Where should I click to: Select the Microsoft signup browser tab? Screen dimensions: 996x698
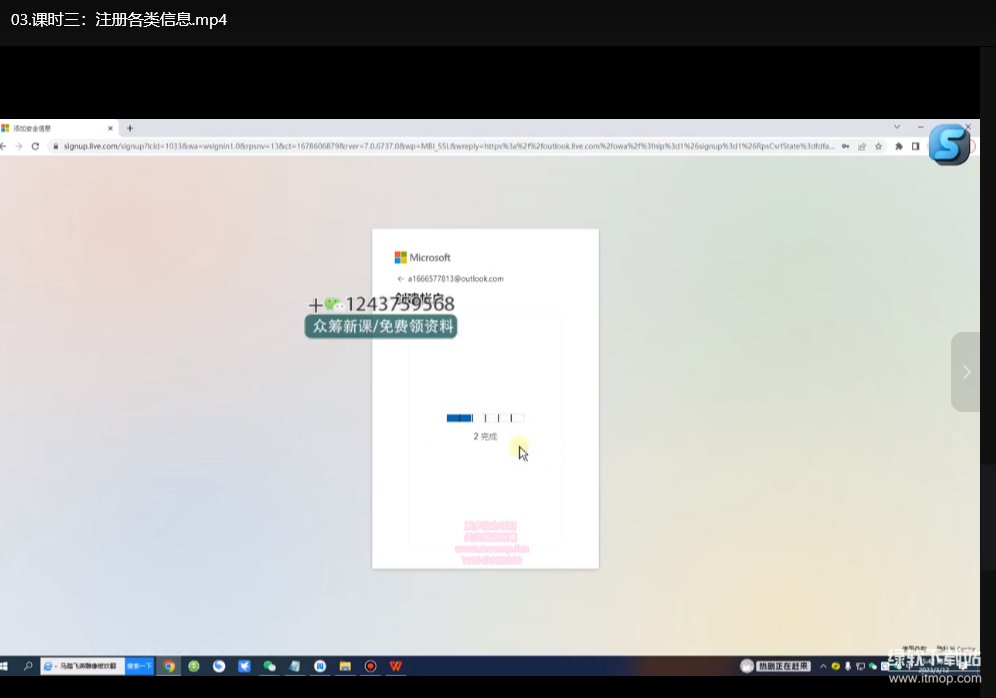[x=55, y=128]
